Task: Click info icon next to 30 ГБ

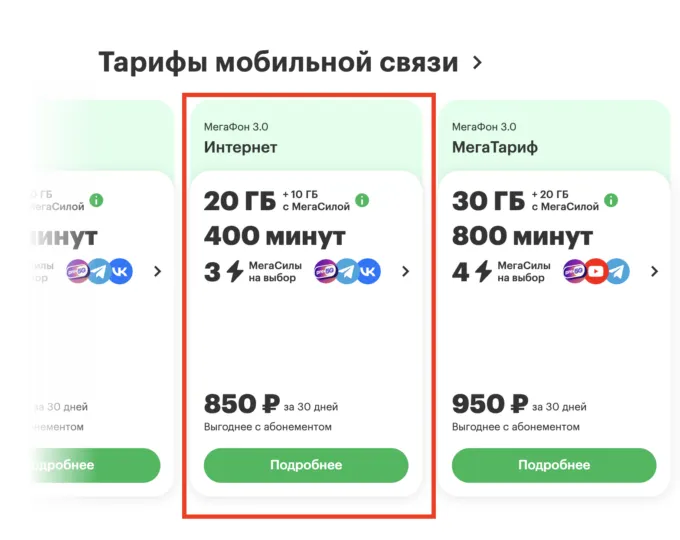Action: pos(610,200)
